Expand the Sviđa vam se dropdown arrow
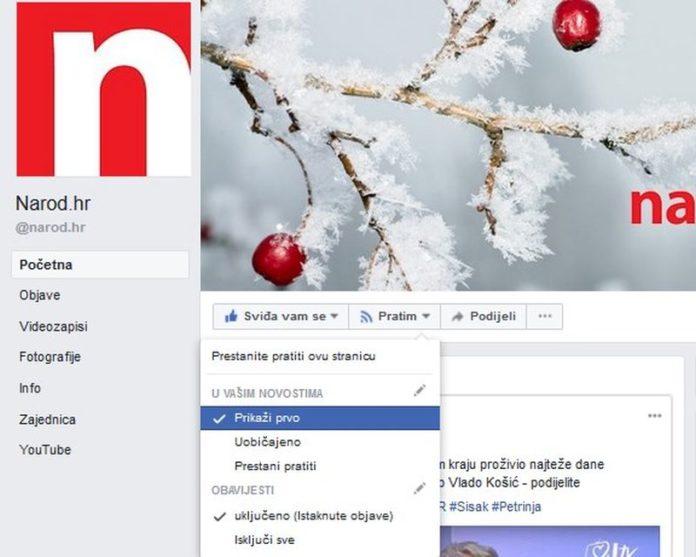696x557 pixels. pyautogui.click(x=335, y=316)
